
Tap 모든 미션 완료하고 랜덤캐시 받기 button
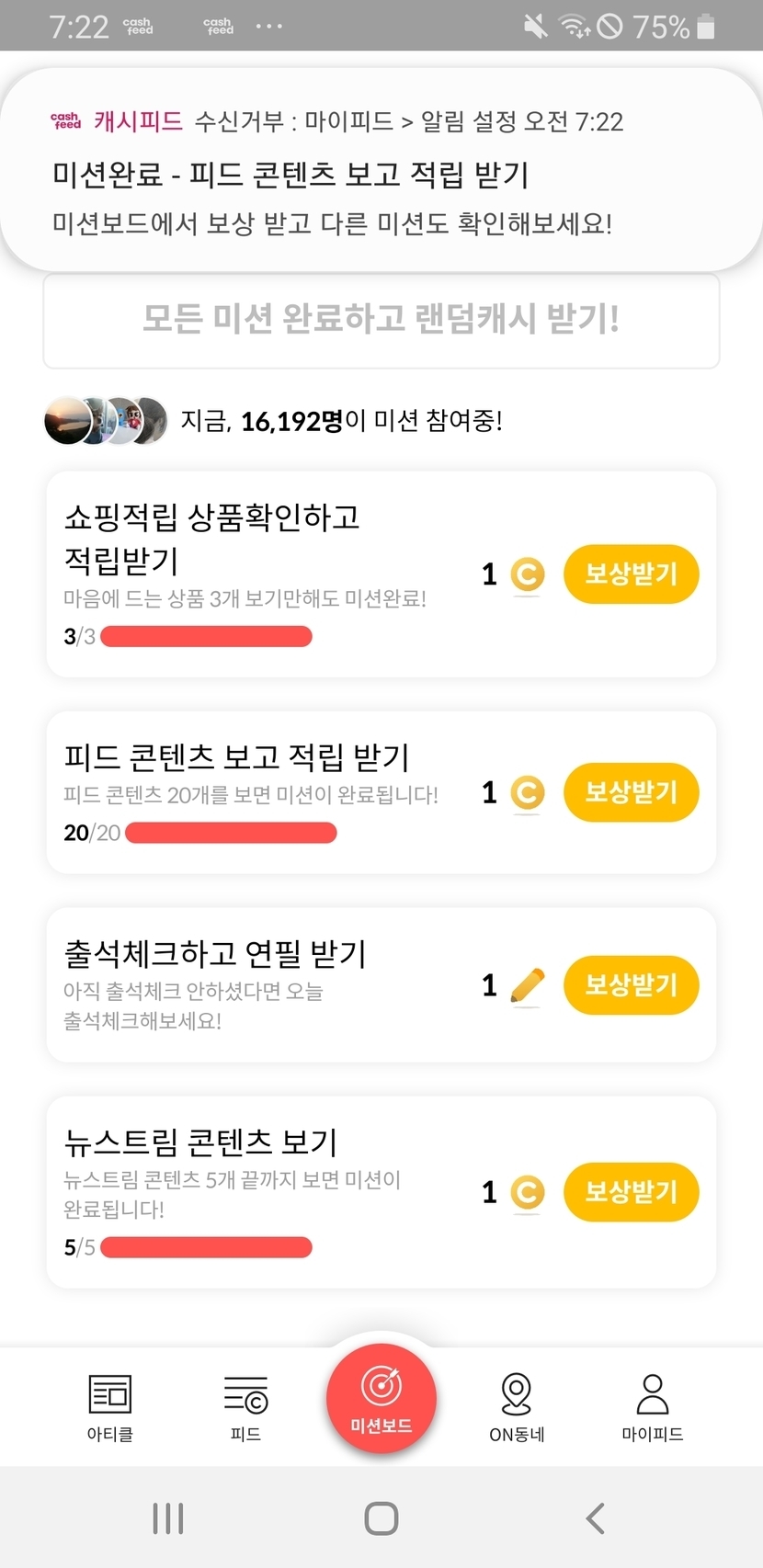(x=381, y=320)
